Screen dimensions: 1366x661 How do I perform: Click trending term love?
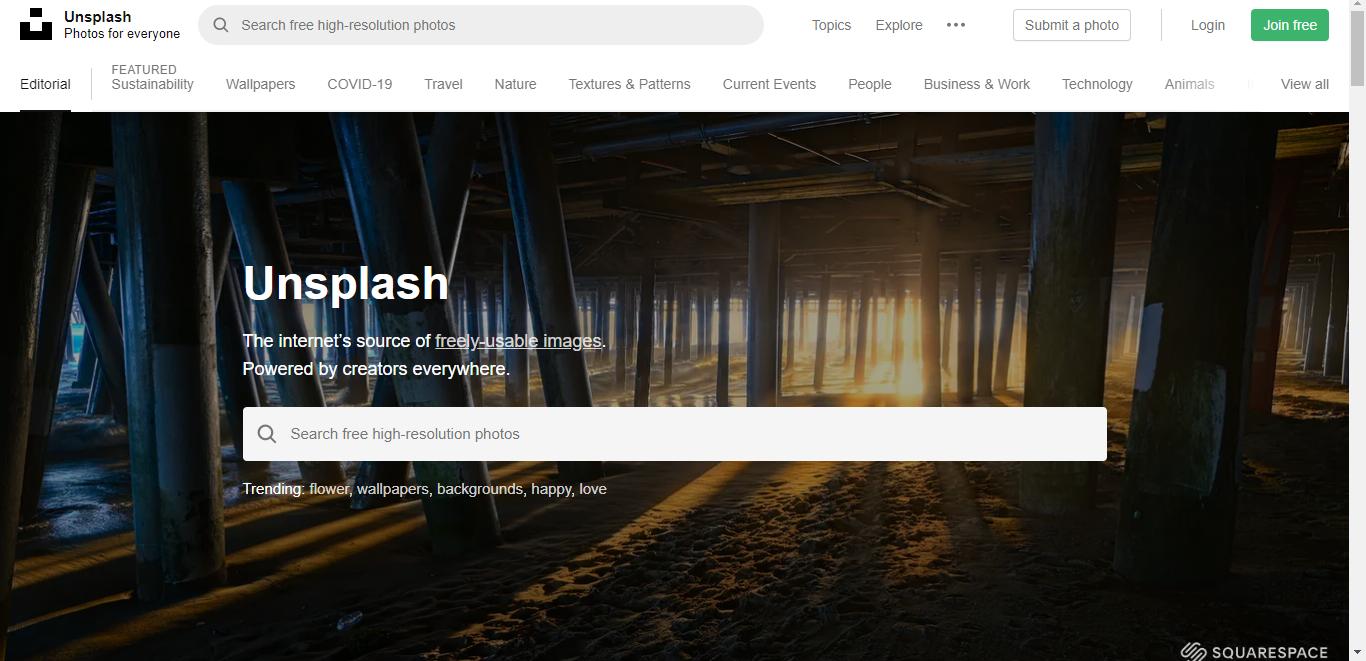click(x=593, y=489)
